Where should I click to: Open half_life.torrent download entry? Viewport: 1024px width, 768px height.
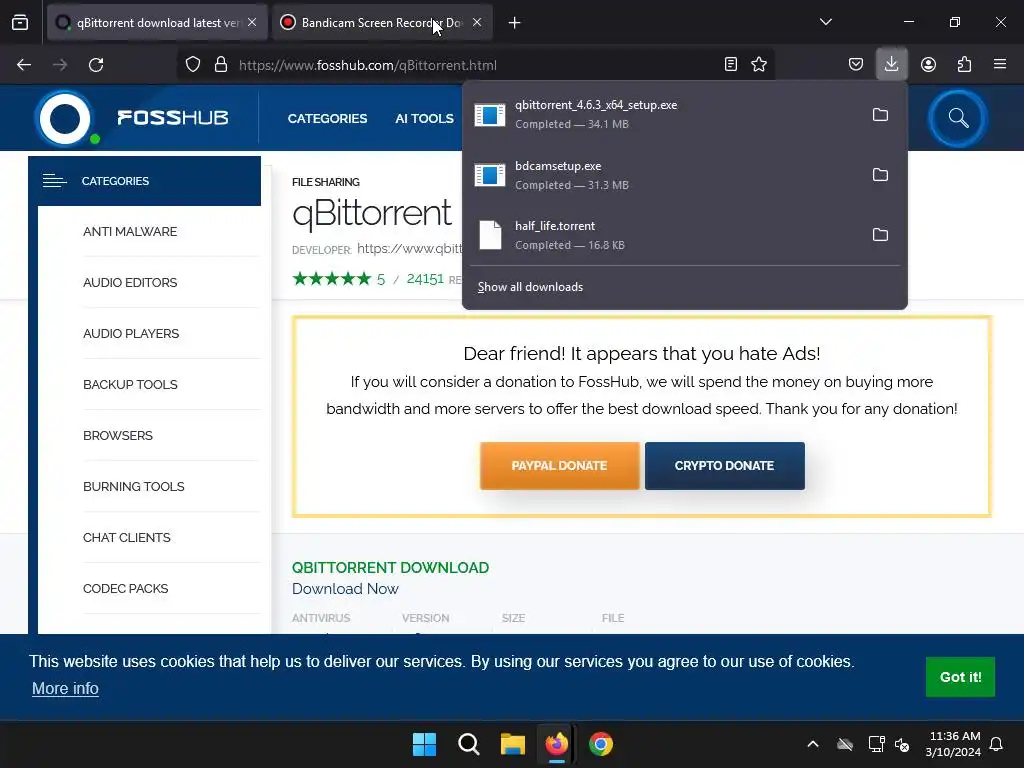pyautogui.click(x=666, y=235)
